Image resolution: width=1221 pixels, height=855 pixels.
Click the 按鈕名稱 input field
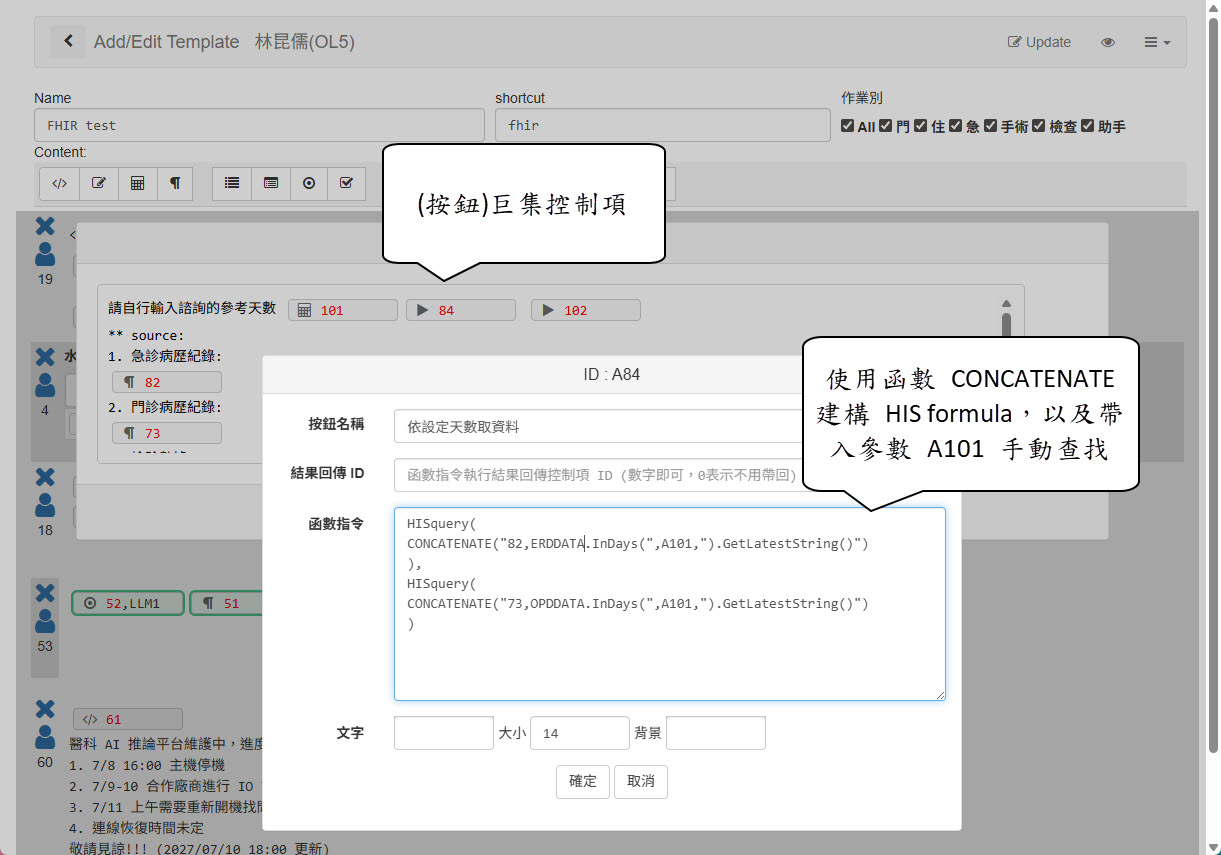tap(598, 426)
